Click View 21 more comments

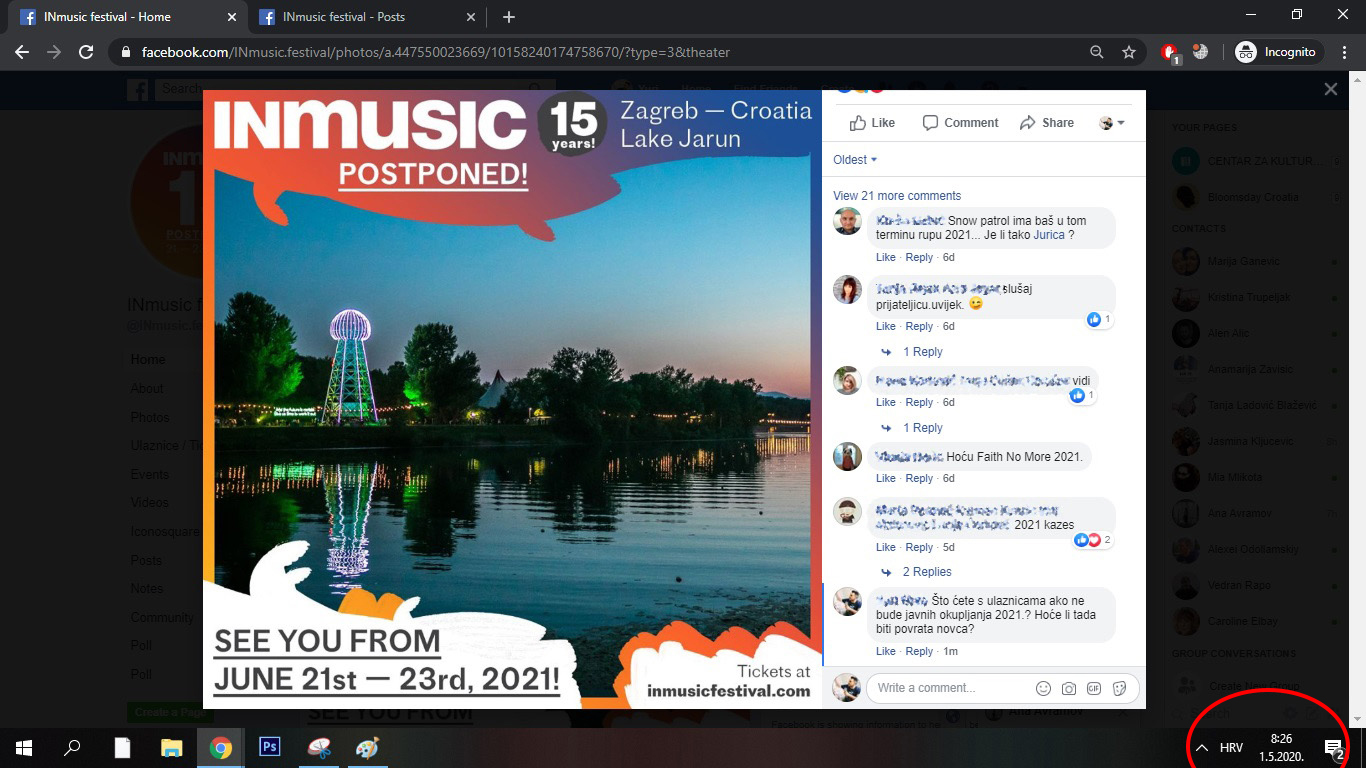pyautogui.click(x=897, y=196)
